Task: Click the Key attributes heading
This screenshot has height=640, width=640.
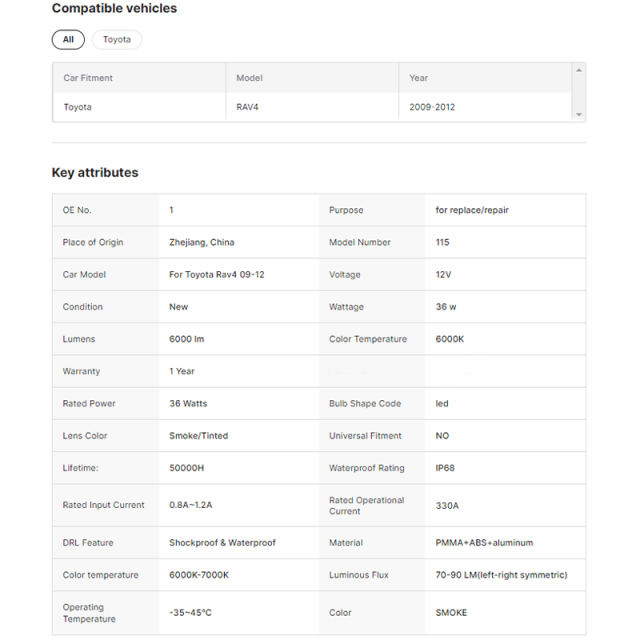Action: tap(95, 173)
